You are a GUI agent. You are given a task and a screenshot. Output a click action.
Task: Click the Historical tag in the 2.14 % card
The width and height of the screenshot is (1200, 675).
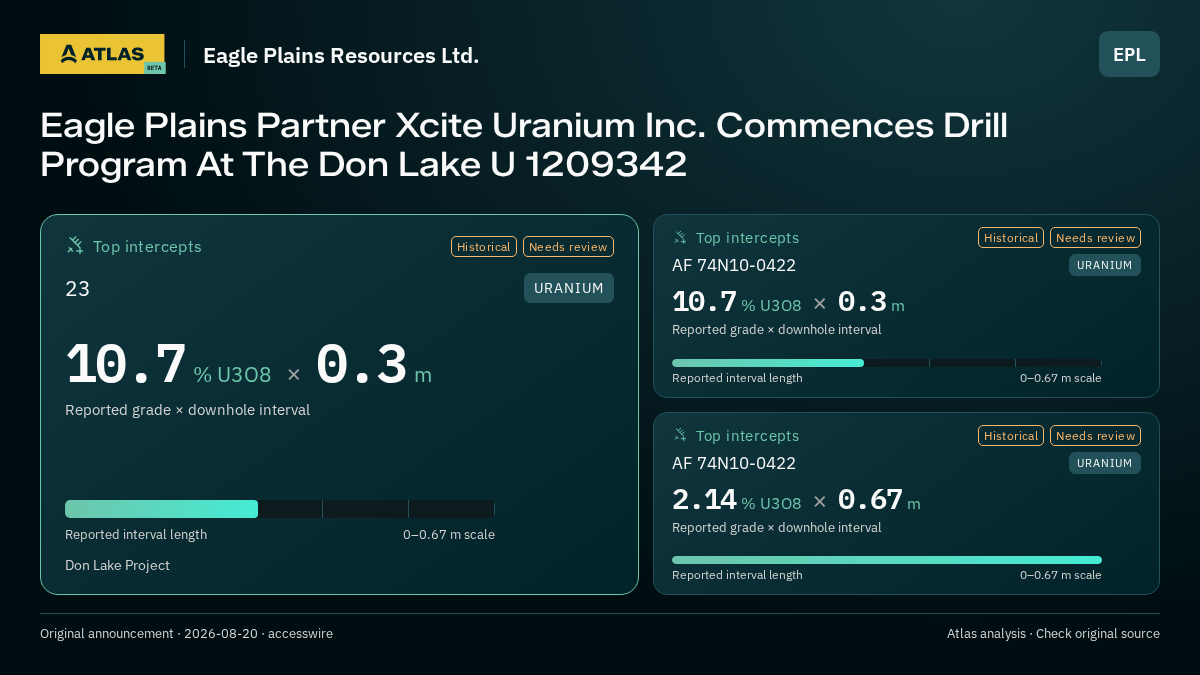tap(1011, 435)
